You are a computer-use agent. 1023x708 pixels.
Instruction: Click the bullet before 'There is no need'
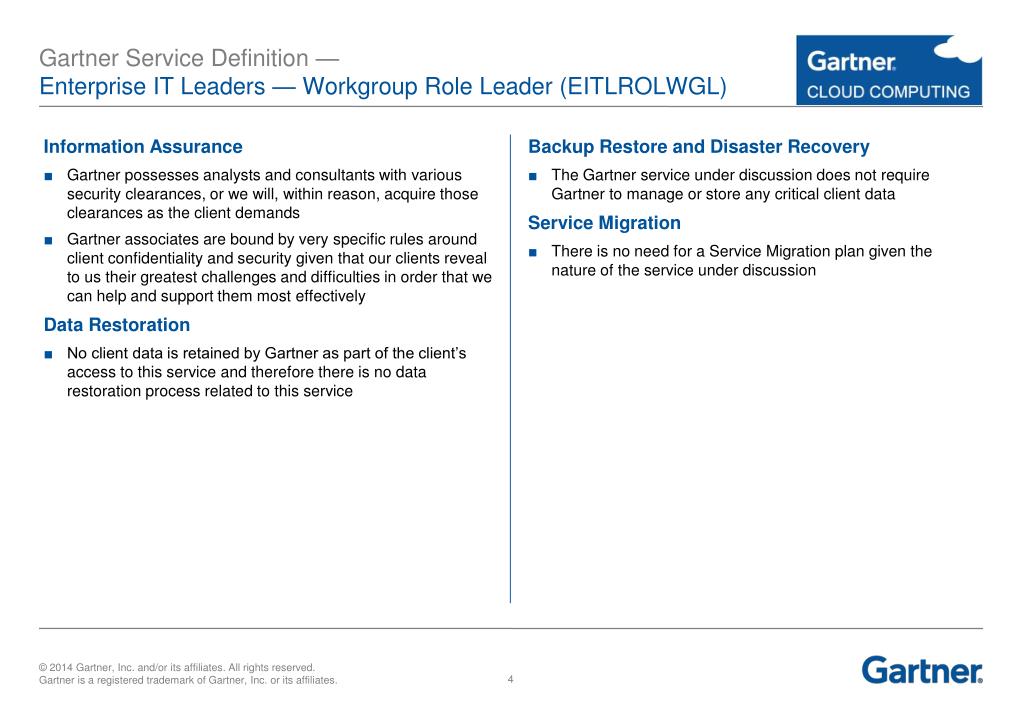[x=533, y=253]
